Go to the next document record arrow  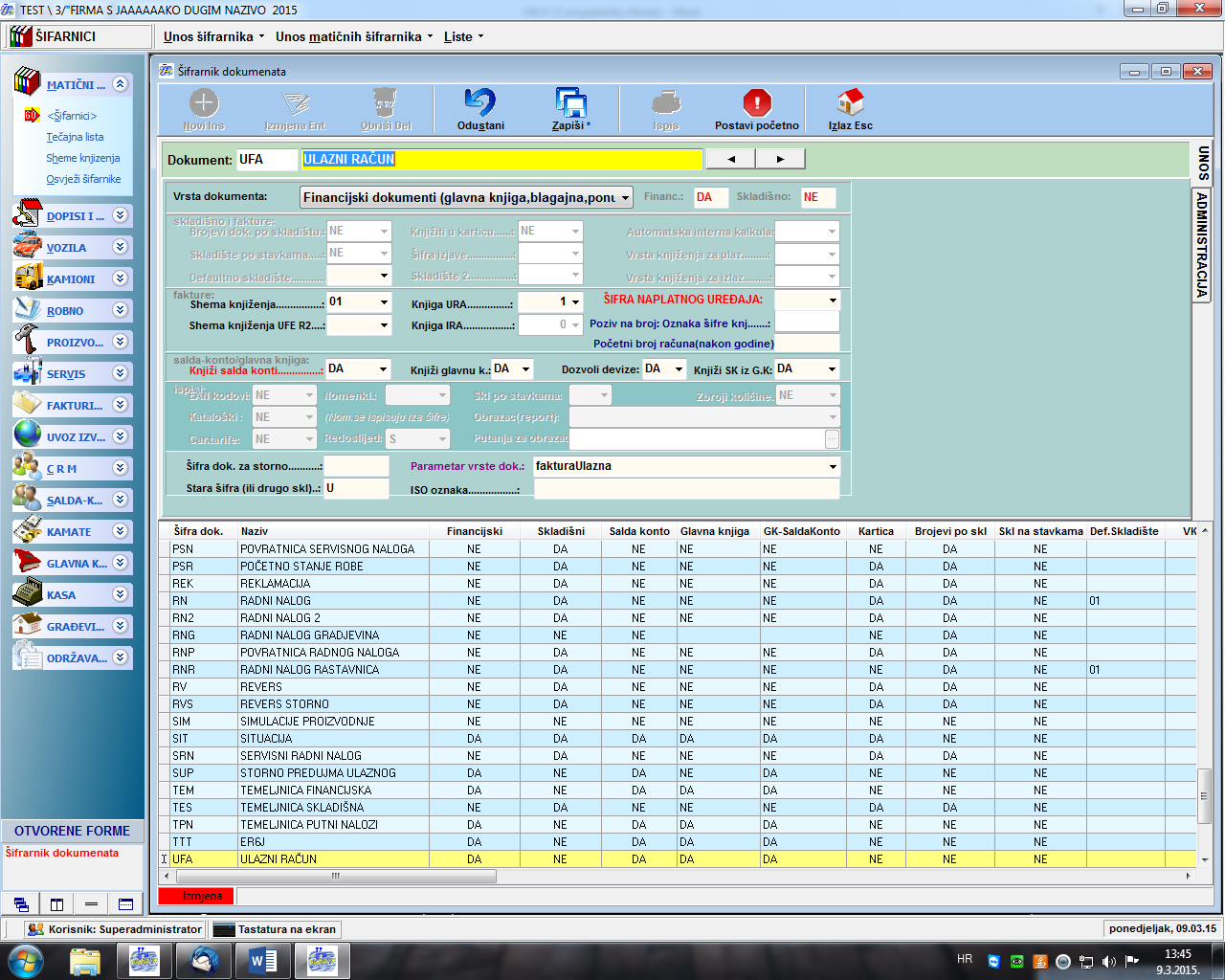click(780, 159)
